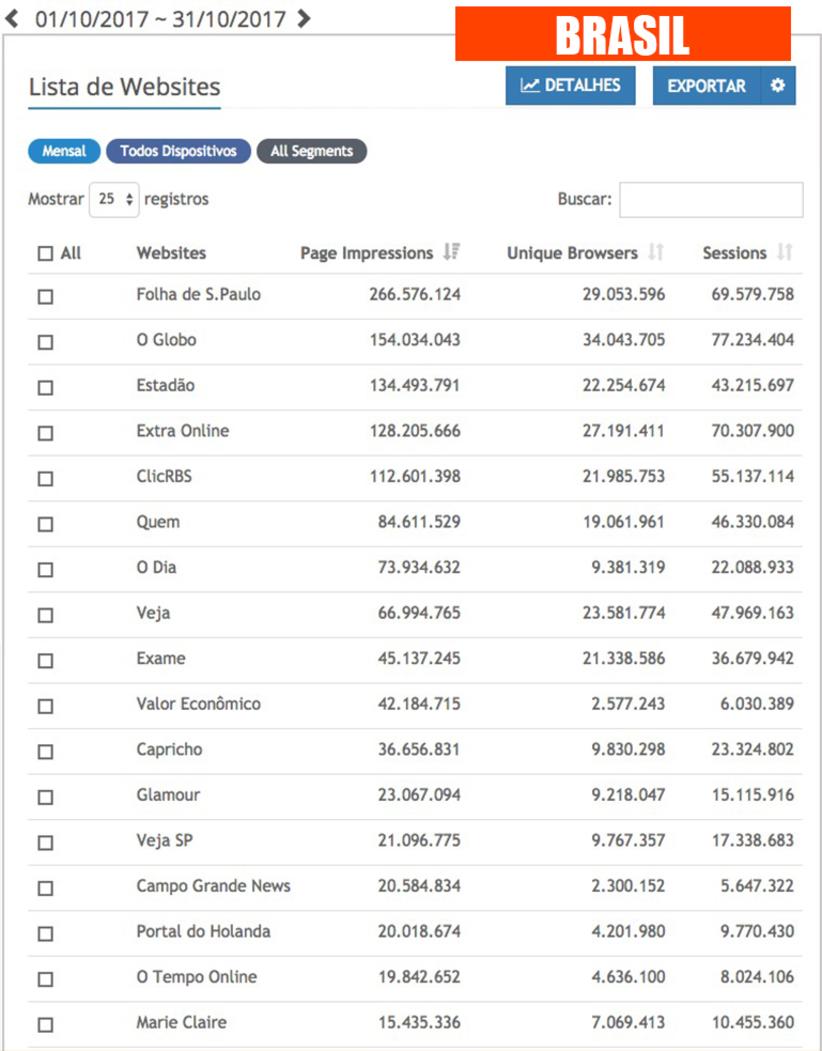This screenshot has width=822, height=1051.
Task: Sort by Page Impressions sort icon
Action: tap(451, 253)
